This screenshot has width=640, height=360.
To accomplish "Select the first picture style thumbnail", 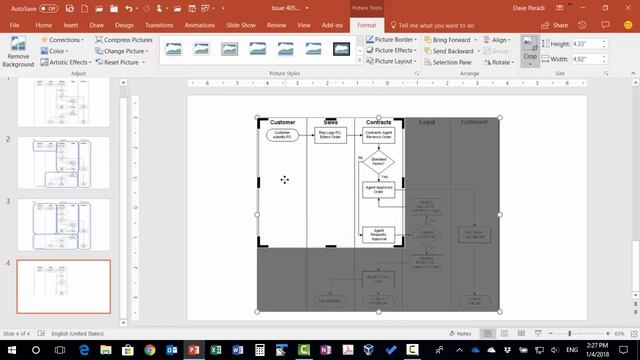I will 174,49.
